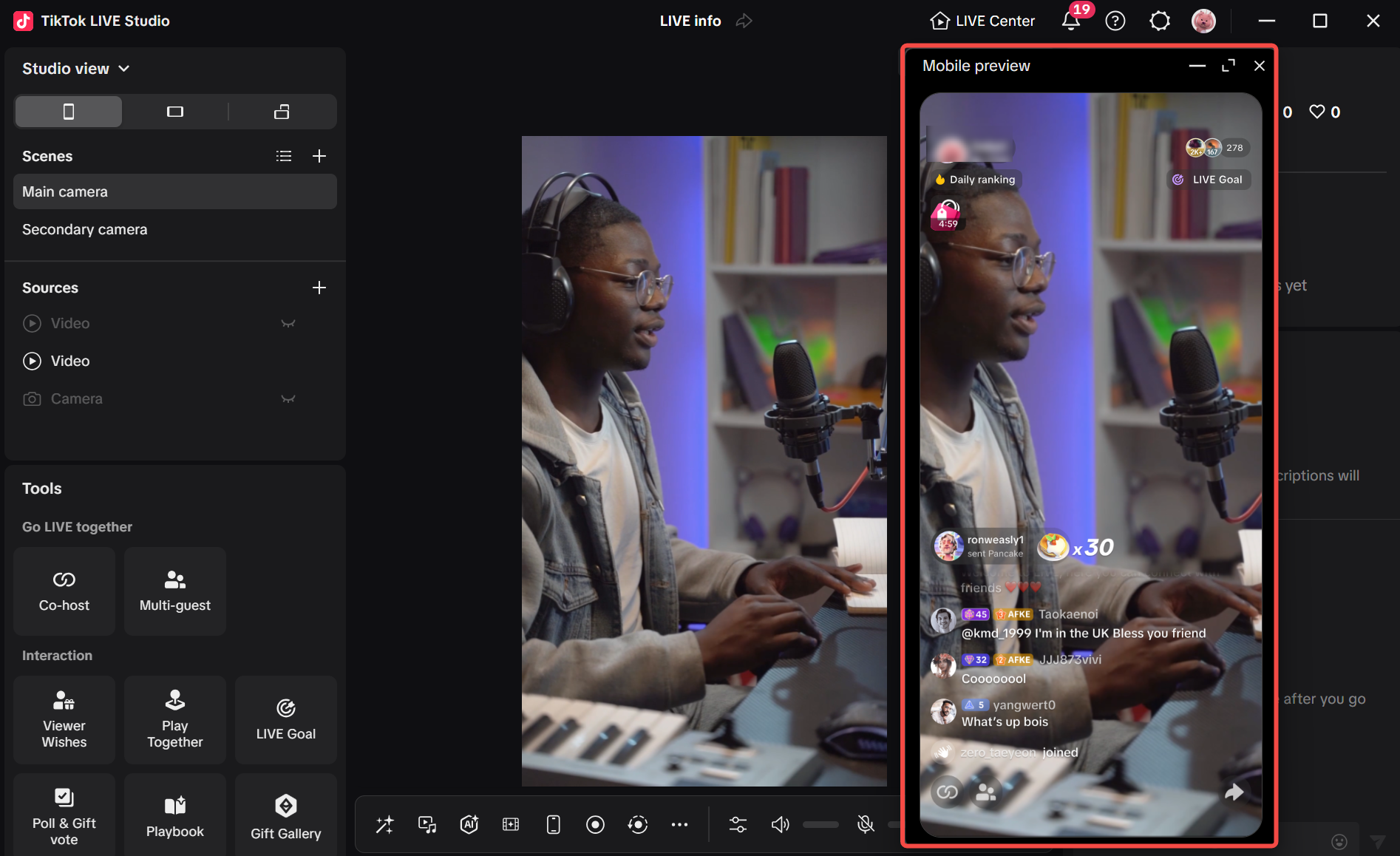Image resolution: width=1400 pixels, height=856 pixels.
Task: Open the LIVE Center
Action: [x=982, y=21]
